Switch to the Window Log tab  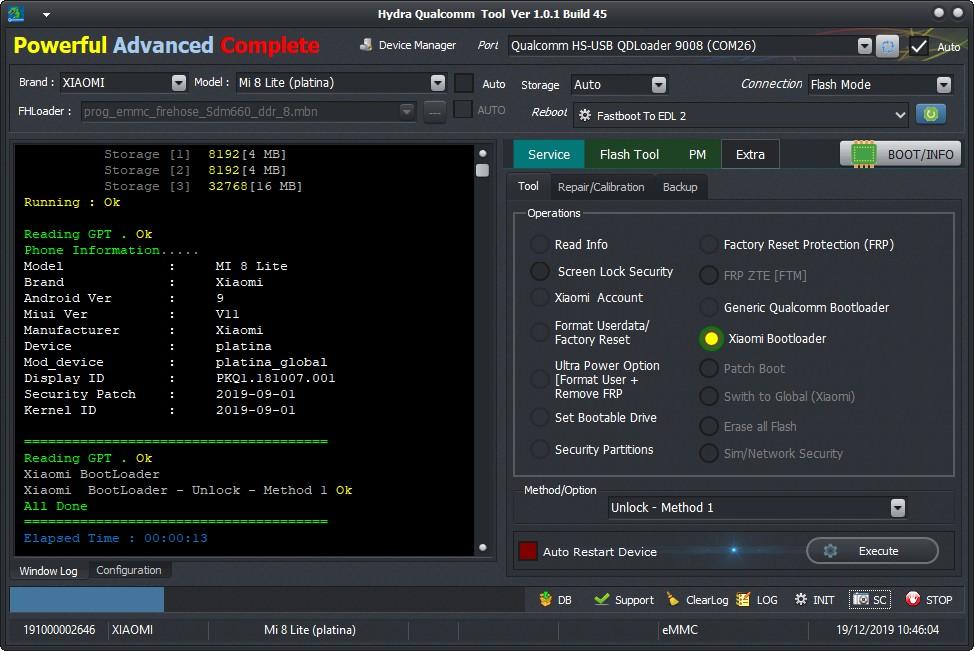coord(48,571)
